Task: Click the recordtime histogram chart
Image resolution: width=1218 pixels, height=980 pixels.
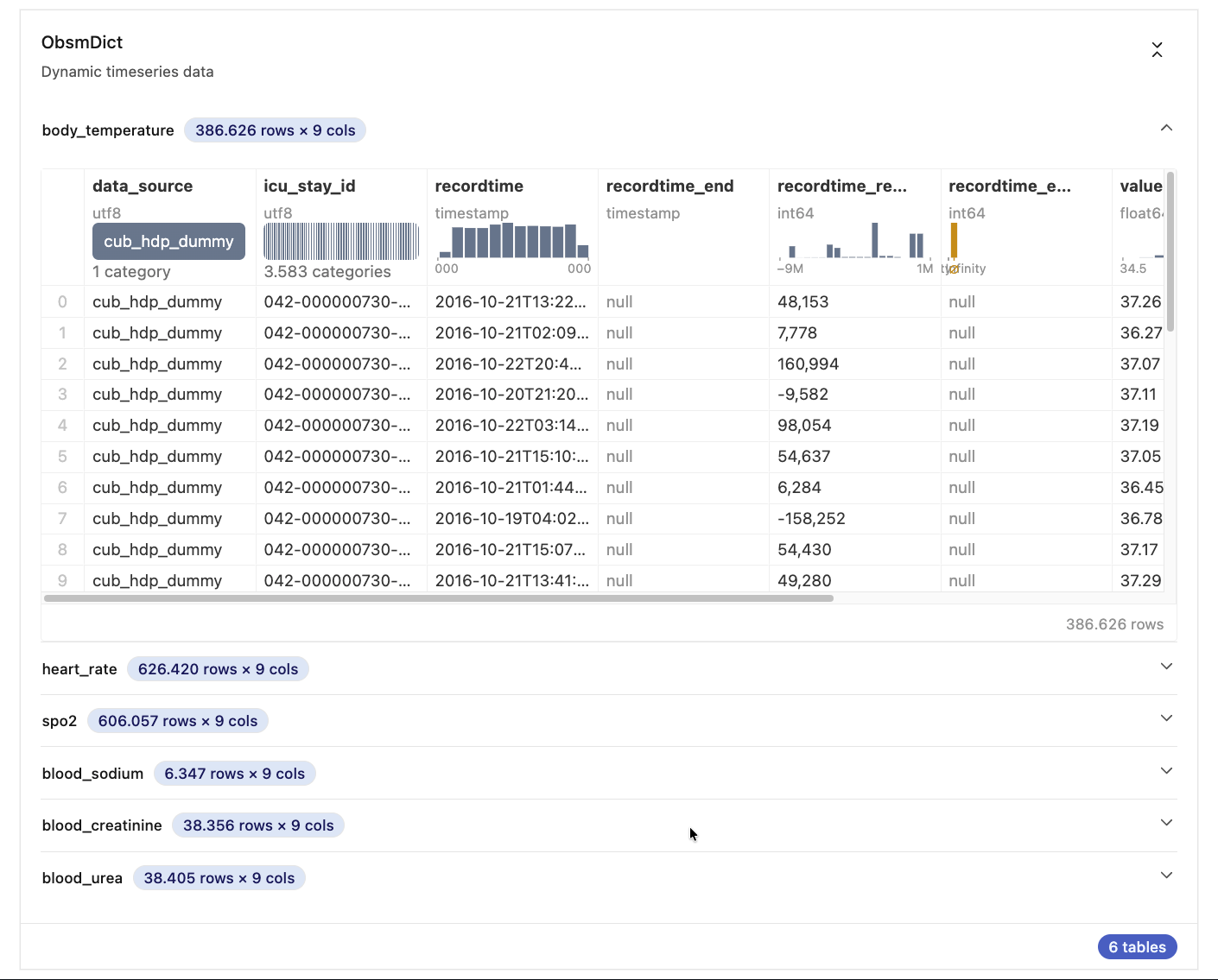Action: click(x=513, y=241)
